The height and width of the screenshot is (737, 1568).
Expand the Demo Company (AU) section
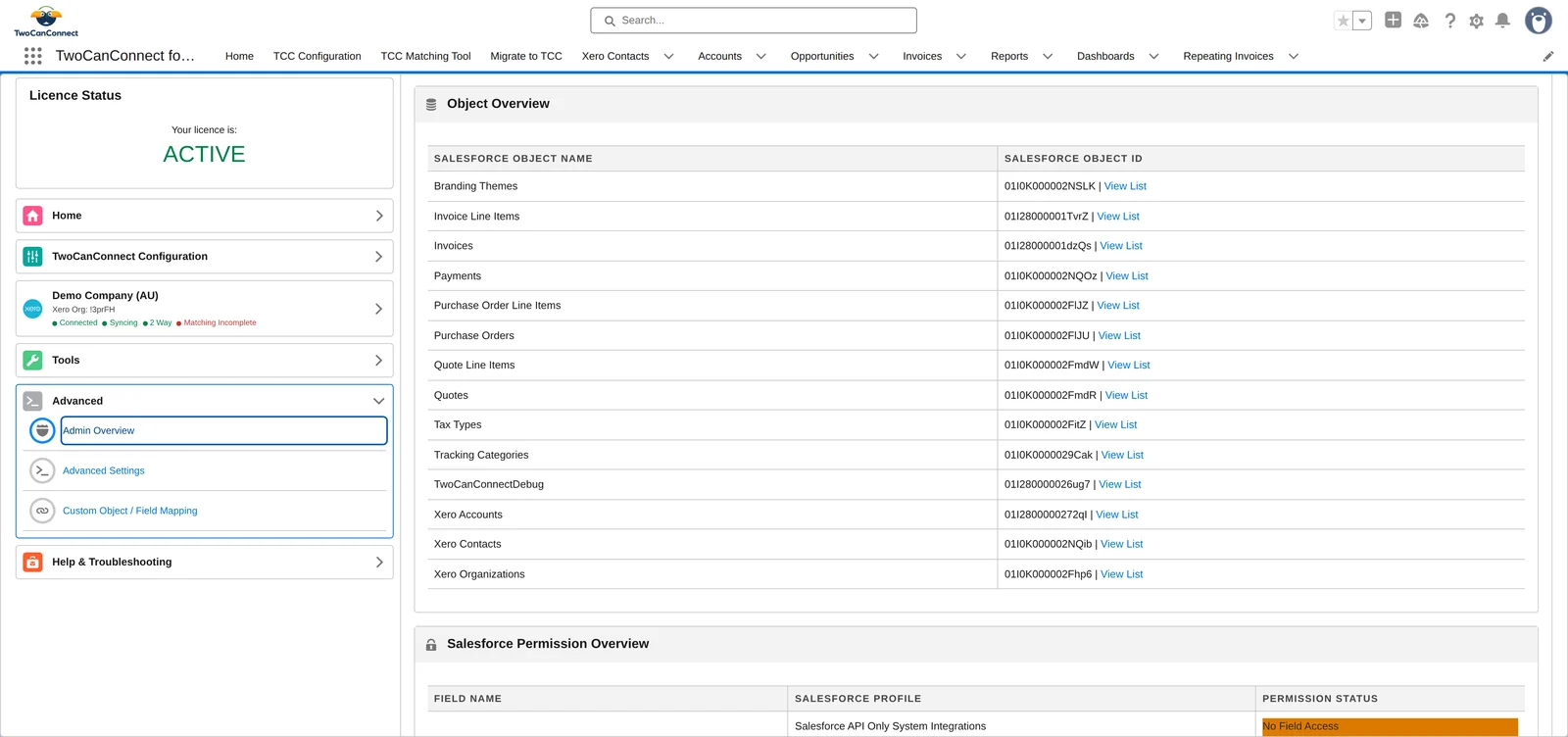coord(379,309)
